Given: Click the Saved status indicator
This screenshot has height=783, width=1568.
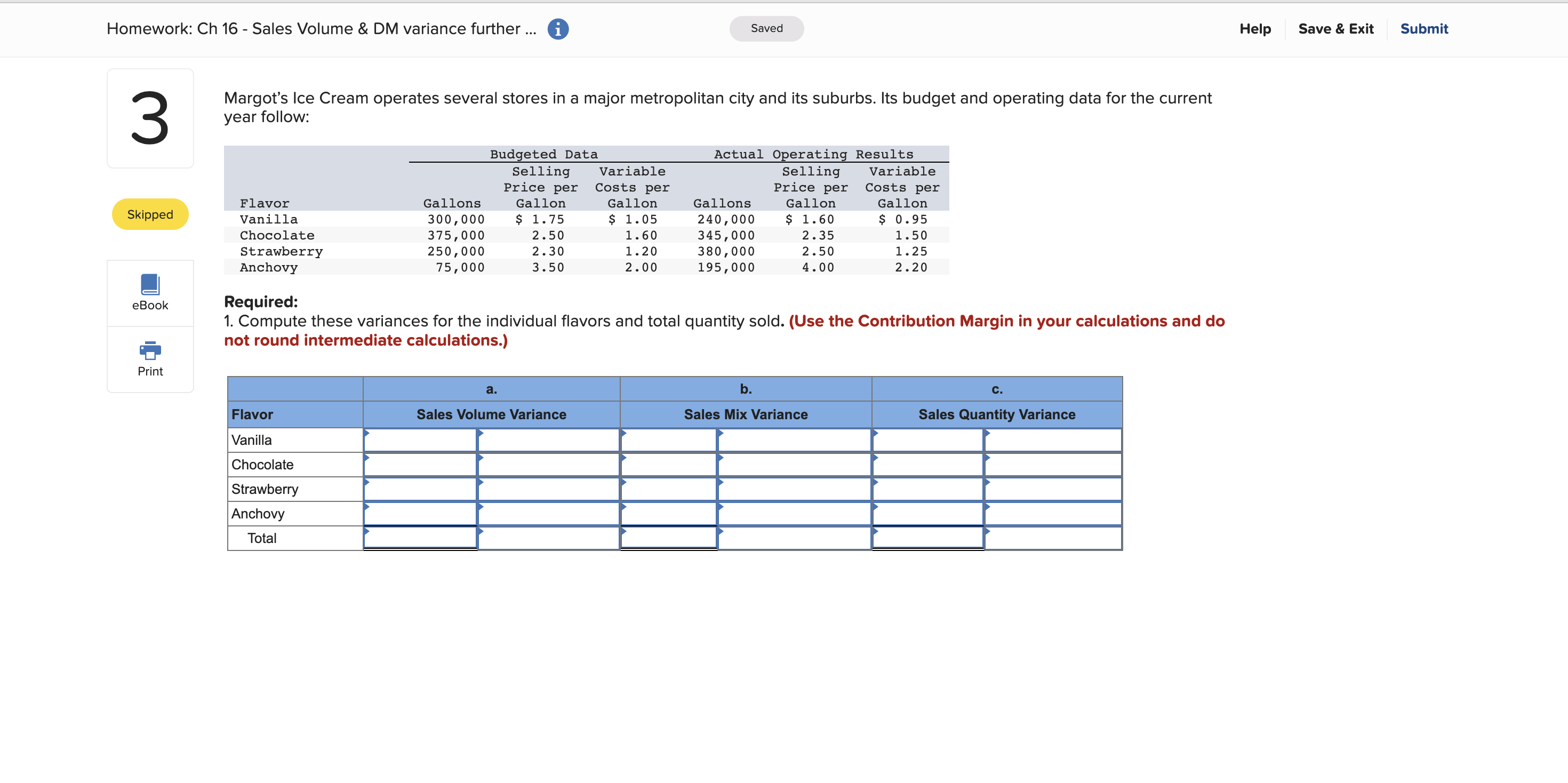Looking at the screenshot, I should (766, 28).
